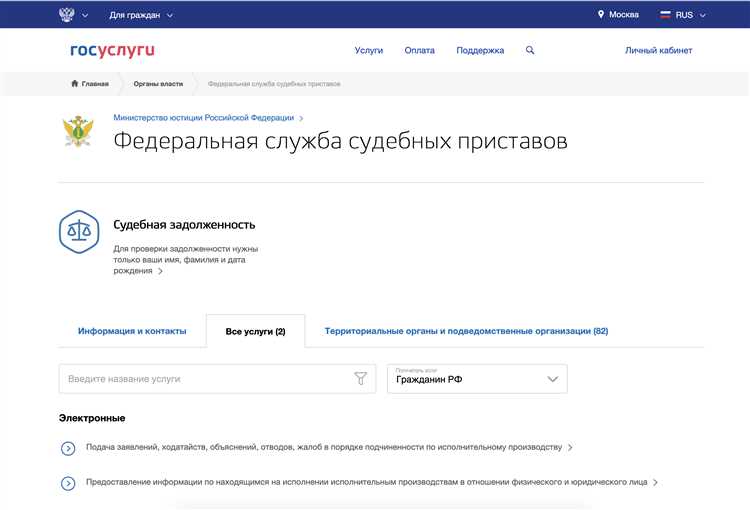750x510 pixels.
Task: Click the arrow after Министерство юстиции link
Action: [301, 118]
